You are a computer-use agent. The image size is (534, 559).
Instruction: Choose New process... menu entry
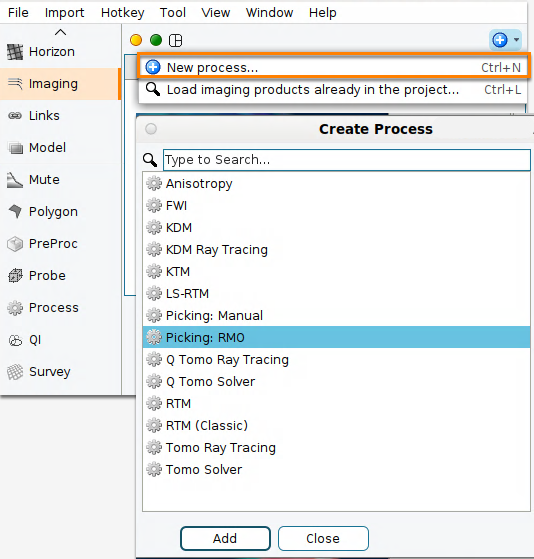(x=334, y=67)
